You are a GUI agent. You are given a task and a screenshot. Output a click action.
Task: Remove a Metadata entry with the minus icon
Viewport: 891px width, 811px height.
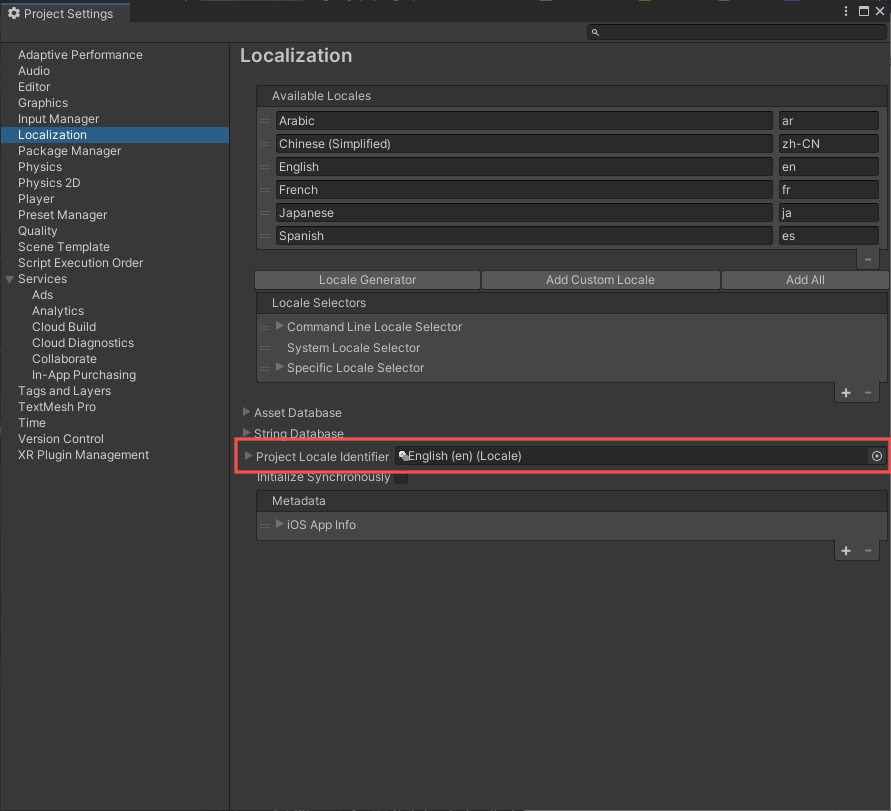point(867,550)
